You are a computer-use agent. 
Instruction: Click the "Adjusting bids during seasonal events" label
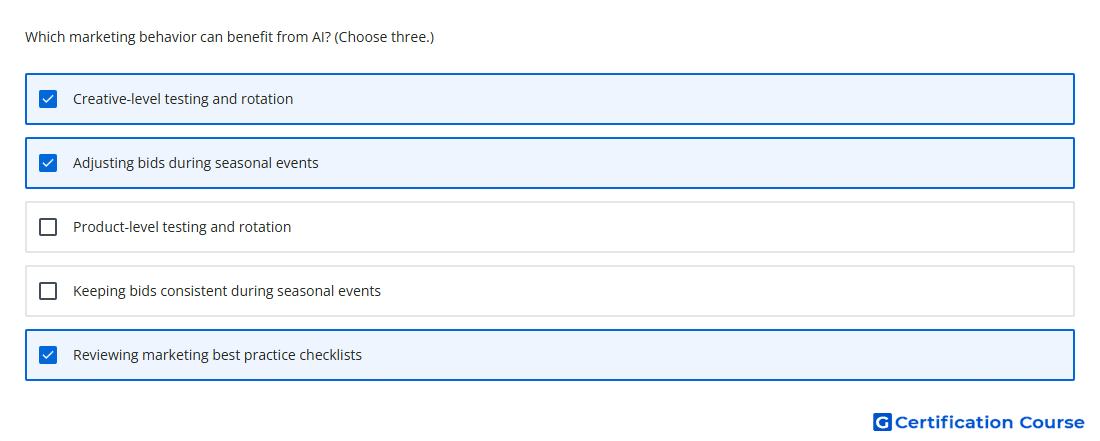coord(196,163)
